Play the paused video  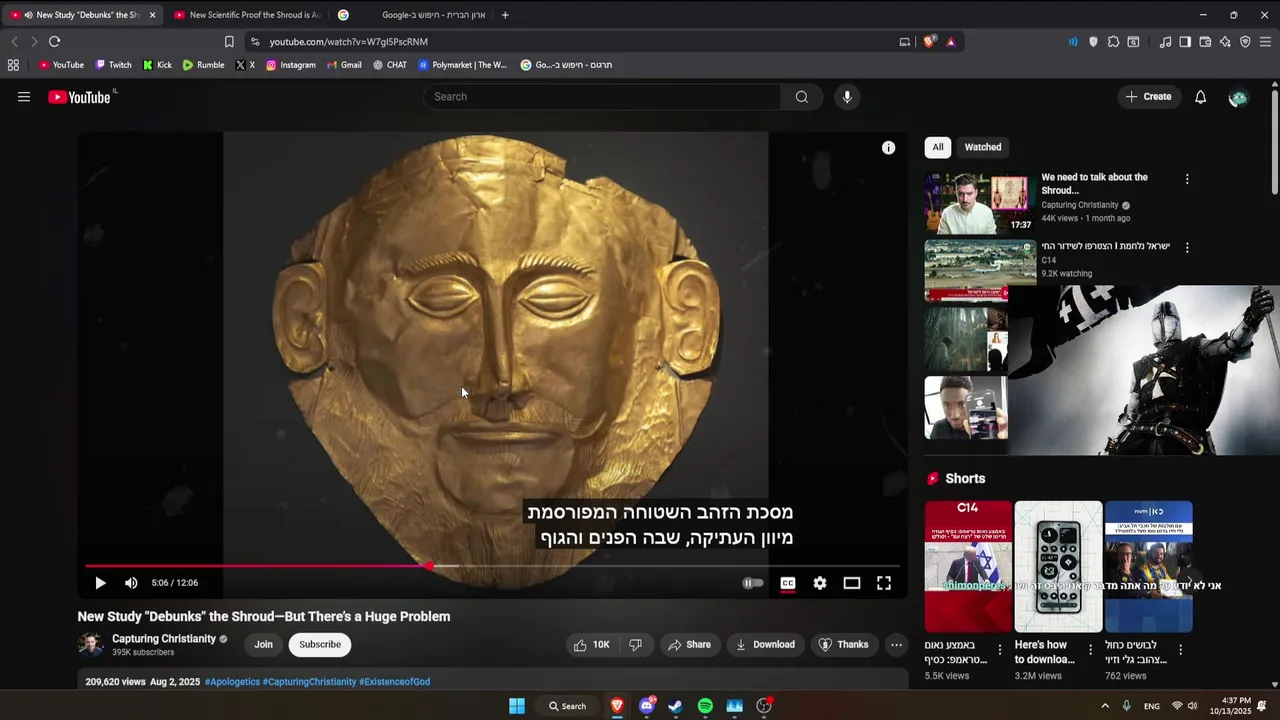coord(100,583)
